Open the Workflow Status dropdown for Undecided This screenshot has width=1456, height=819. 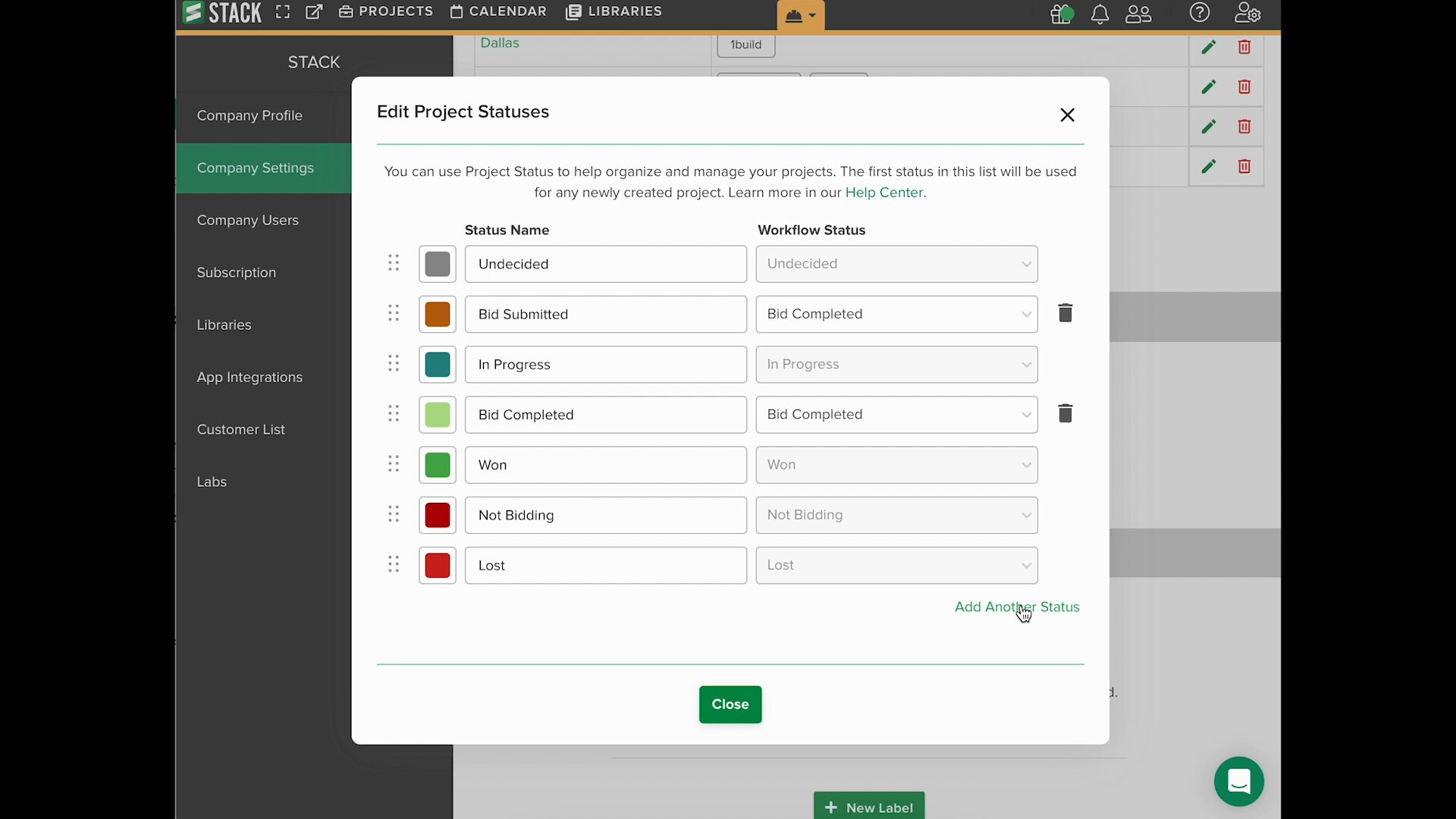point(896,264)
